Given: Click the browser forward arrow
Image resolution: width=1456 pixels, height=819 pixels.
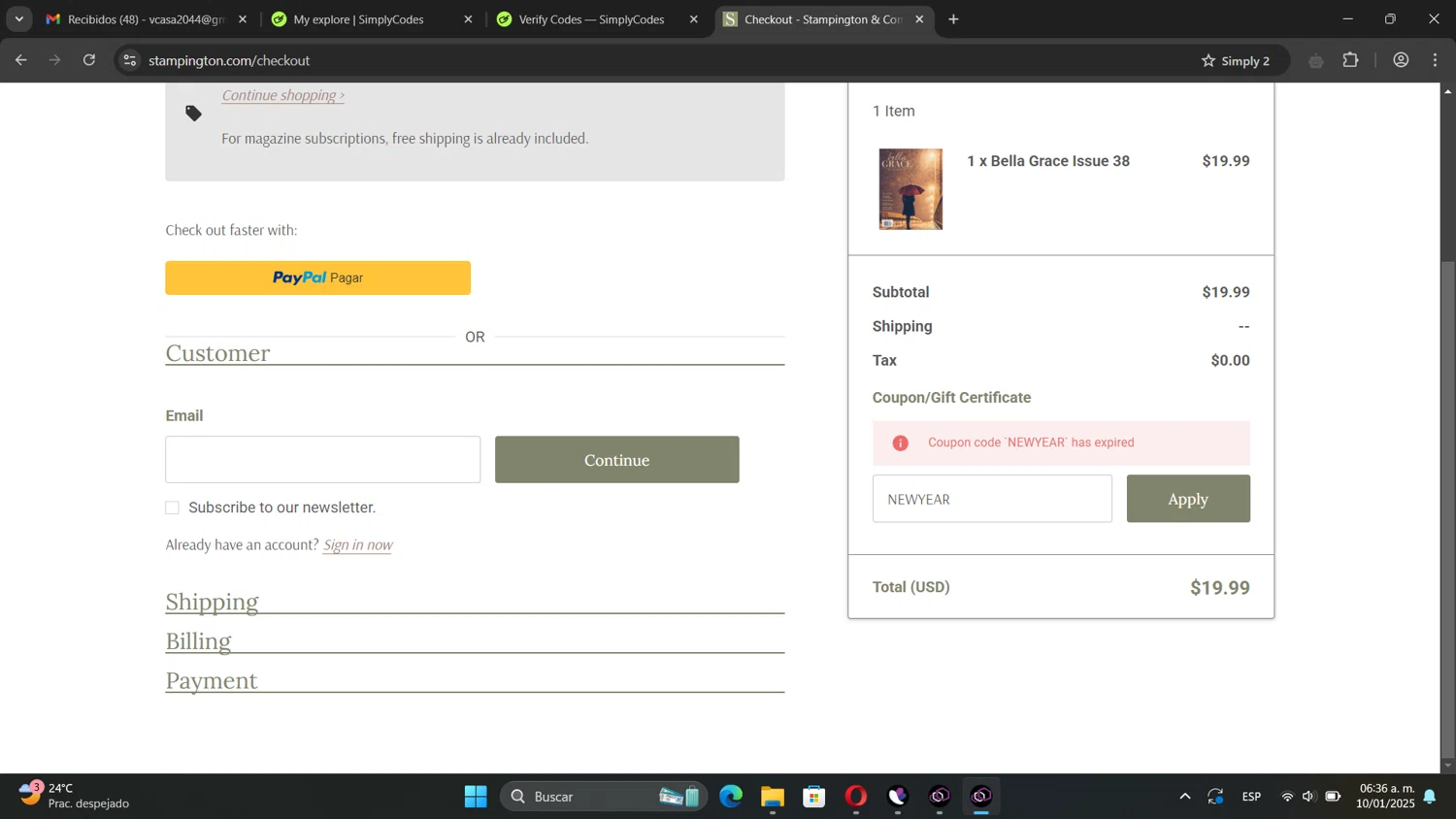Looking at the screenshot, I should tap(55, 60).
